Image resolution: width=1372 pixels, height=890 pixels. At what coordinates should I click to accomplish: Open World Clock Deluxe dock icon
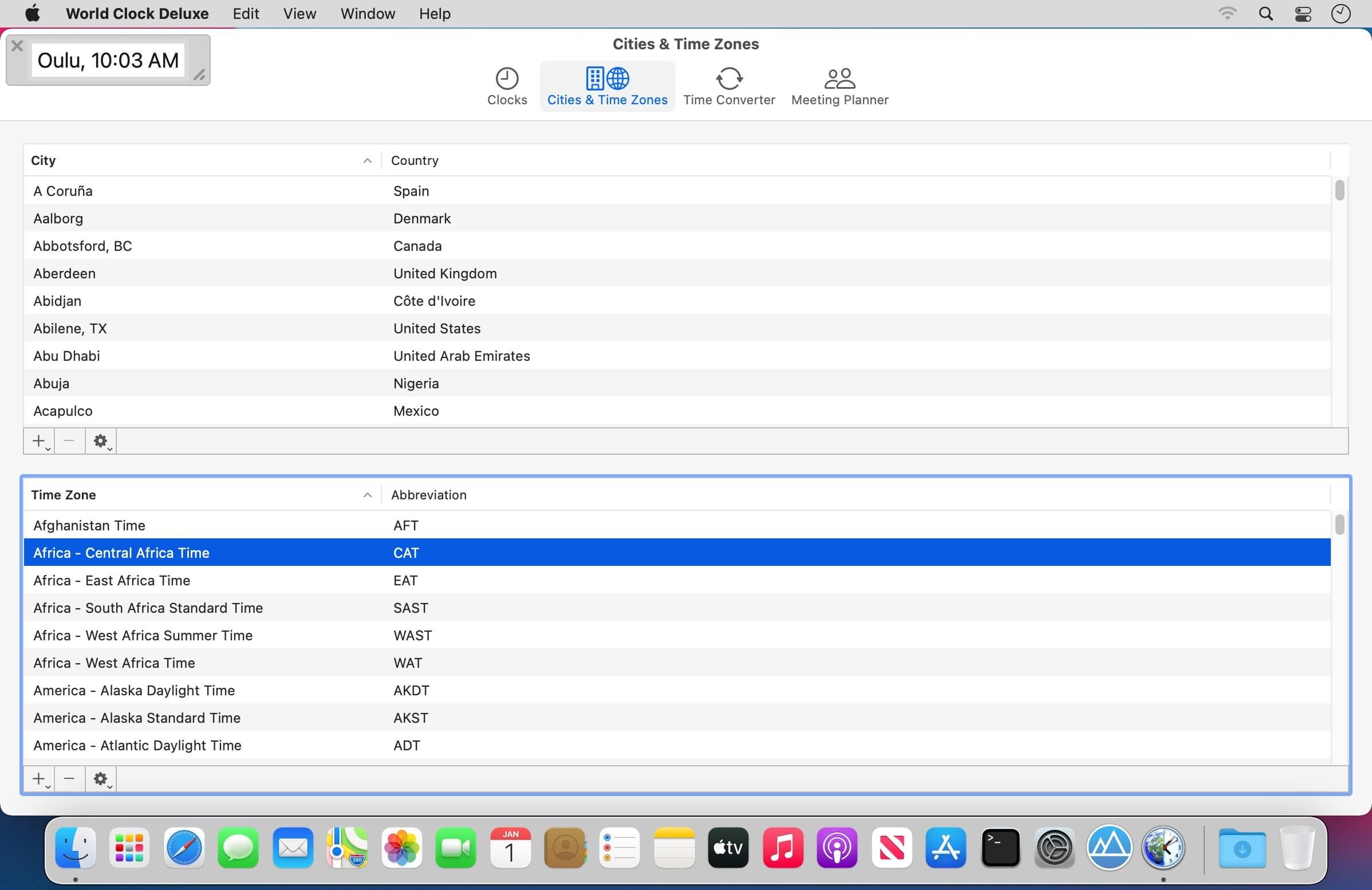coord(1163,848)
